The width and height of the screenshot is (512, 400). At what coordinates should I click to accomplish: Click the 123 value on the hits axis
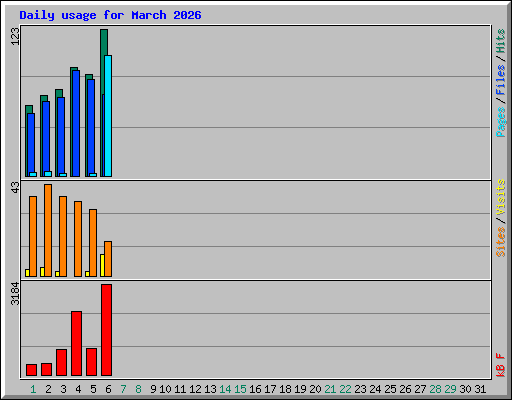15,36
